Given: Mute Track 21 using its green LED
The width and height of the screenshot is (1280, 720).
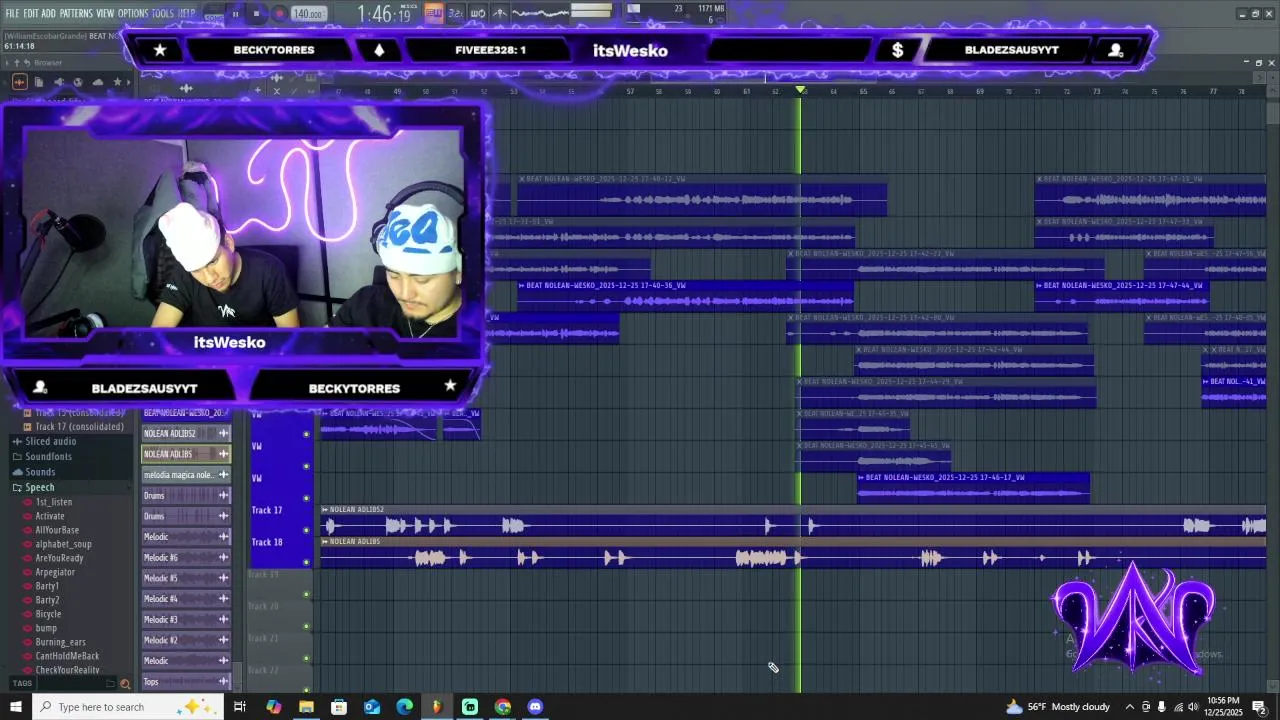Looking at the screenshot, I should (x=306, y=658).
